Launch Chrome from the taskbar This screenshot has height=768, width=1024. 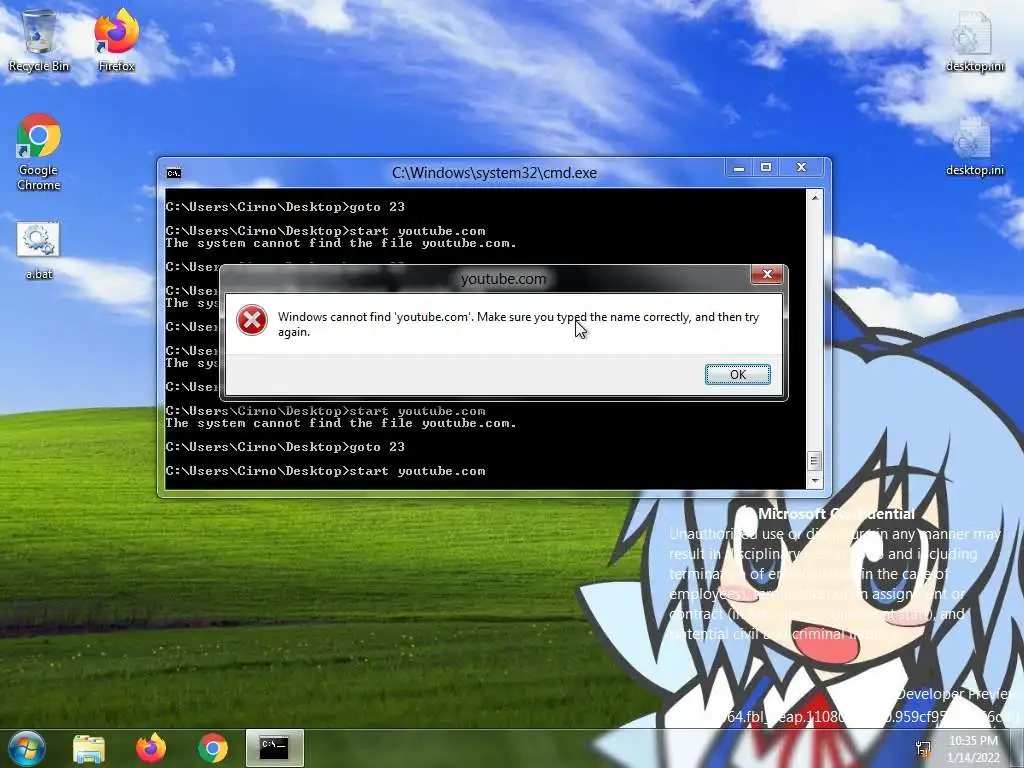pyautogui.click(x=213, y=748)
